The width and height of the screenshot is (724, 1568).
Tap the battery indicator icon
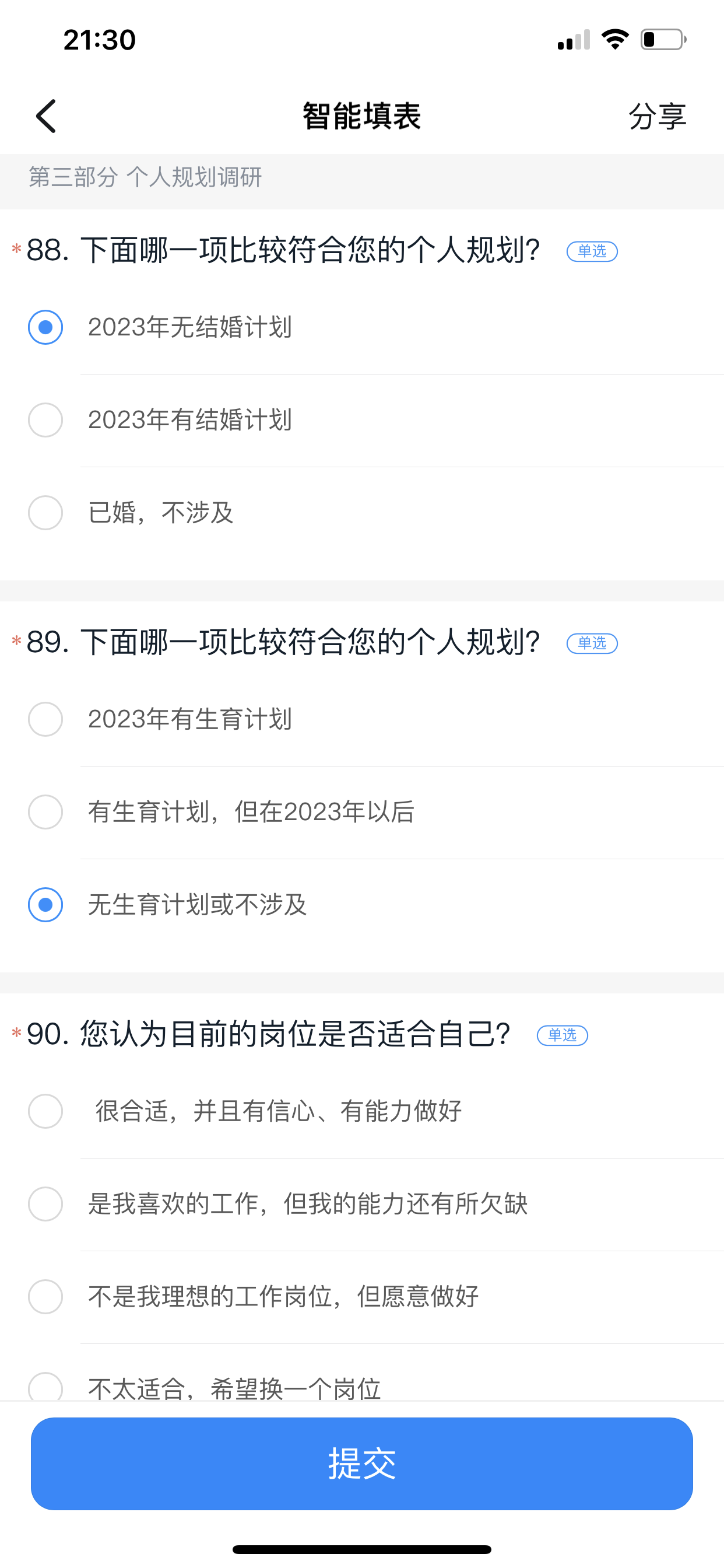pyautogui.click(x=663, y=40)
